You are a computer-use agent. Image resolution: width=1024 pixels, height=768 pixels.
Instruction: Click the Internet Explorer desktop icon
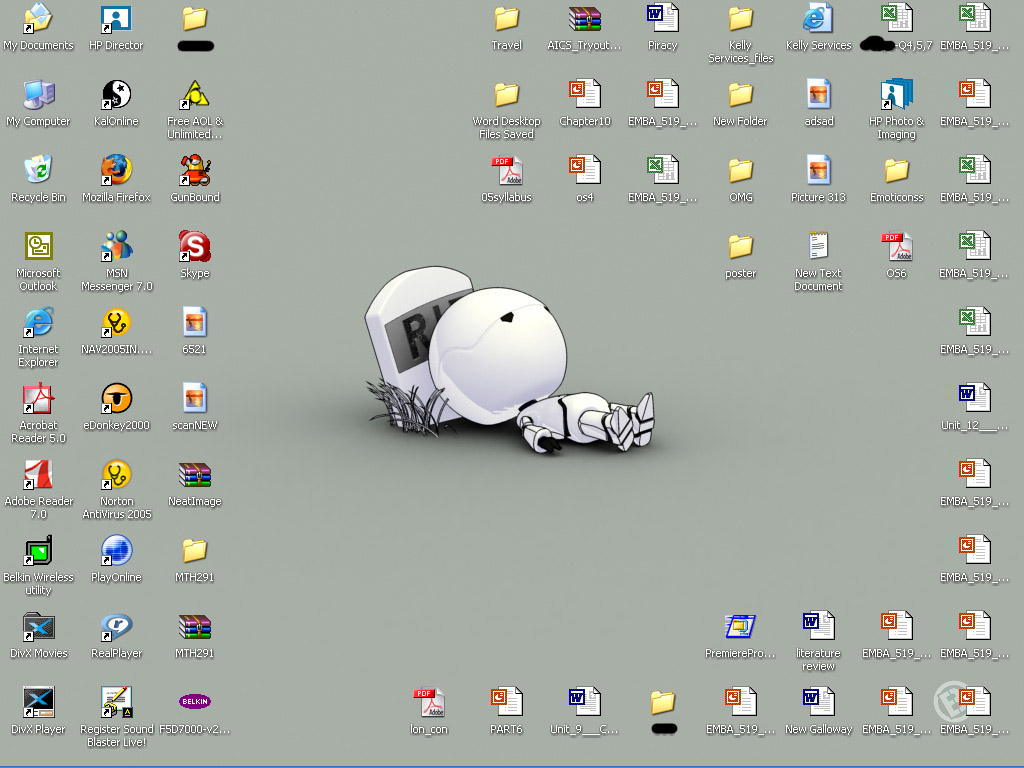pyautogui.click(x=38, y=323)
